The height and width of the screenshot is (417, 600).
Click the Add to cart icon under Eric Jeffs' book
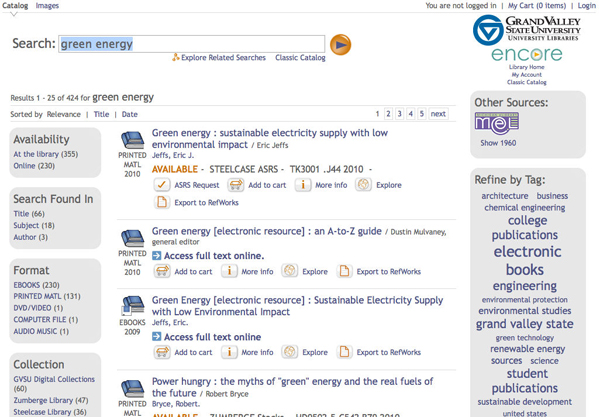[235, 185]
